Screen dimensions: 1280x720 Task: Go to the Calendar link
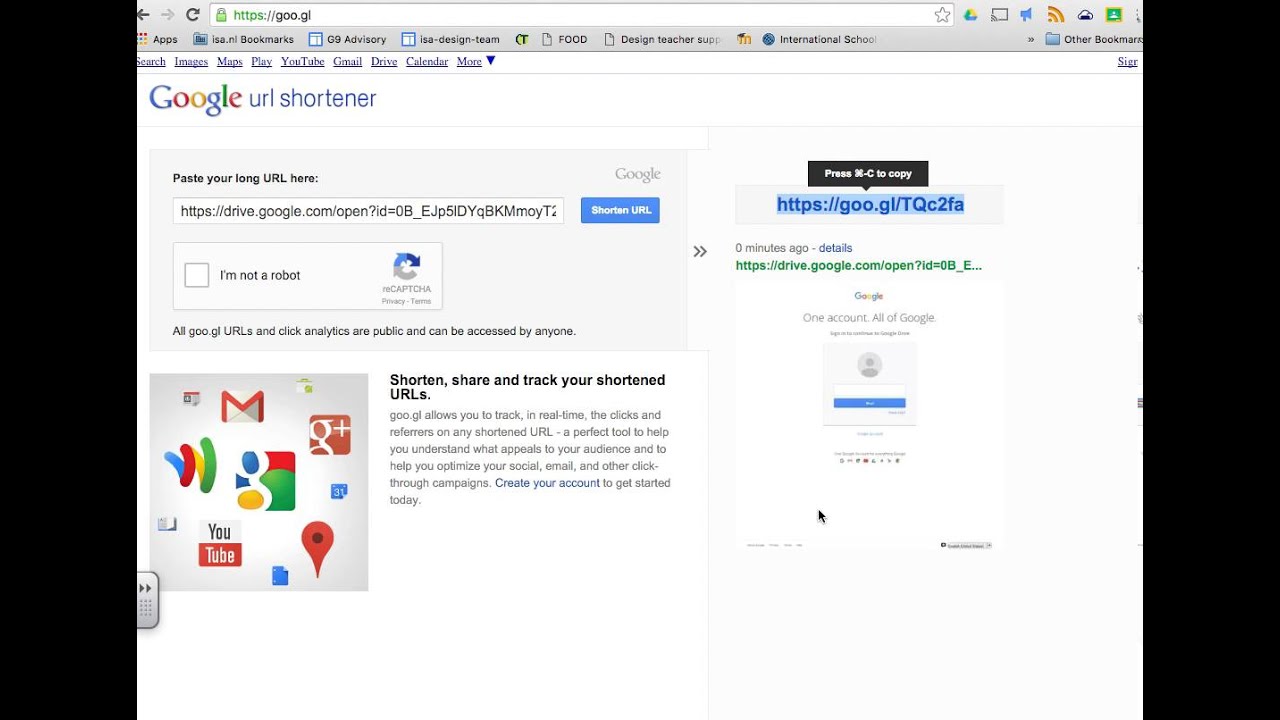click(427, 61)
